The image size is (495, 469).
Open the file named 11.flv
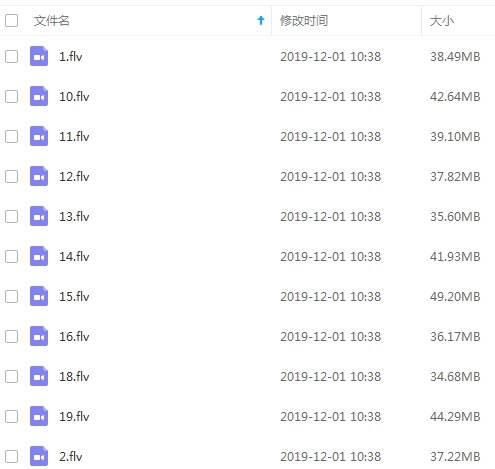tap(74, 137)
